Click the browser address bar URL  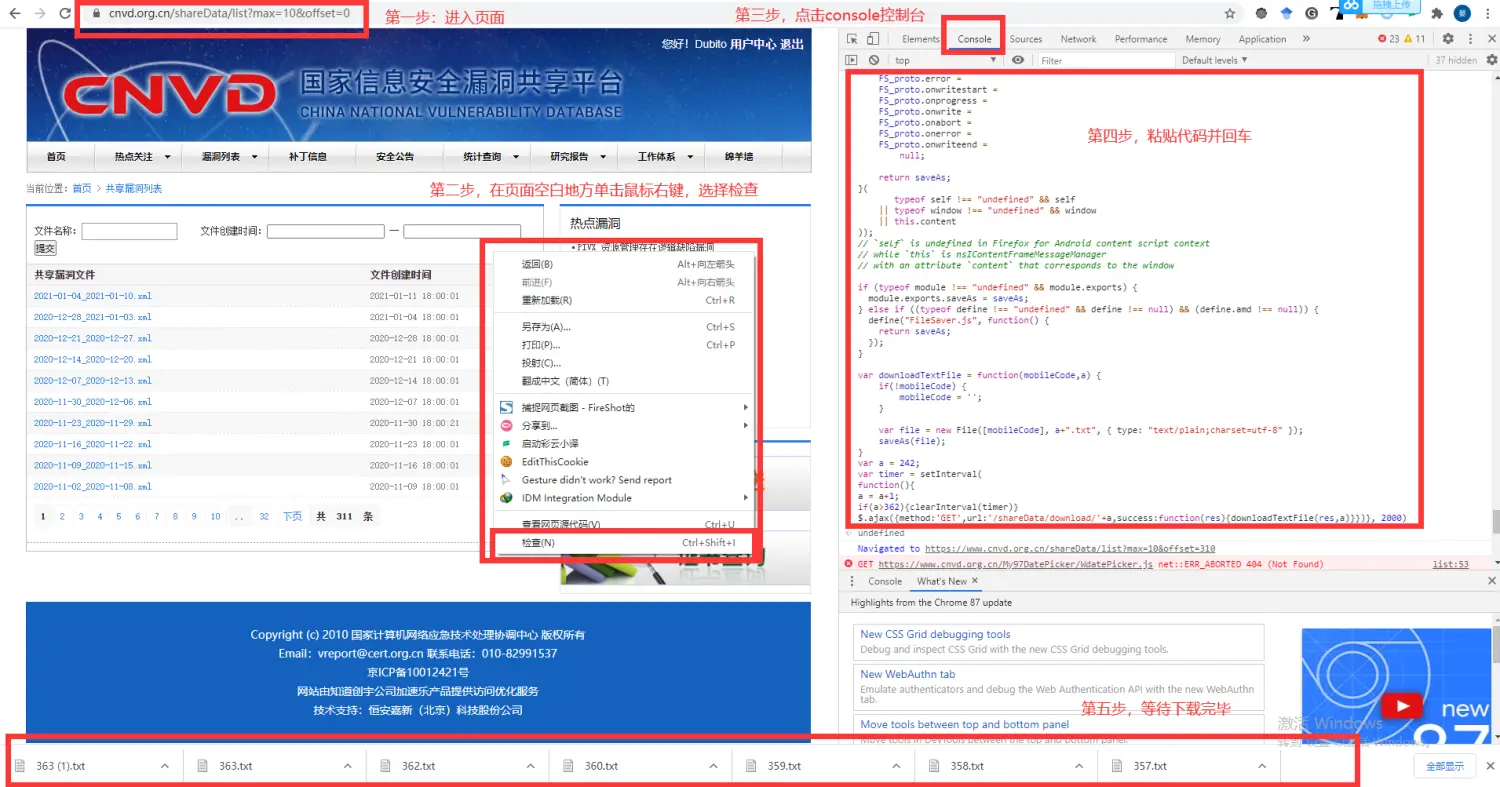click(229, 15)
